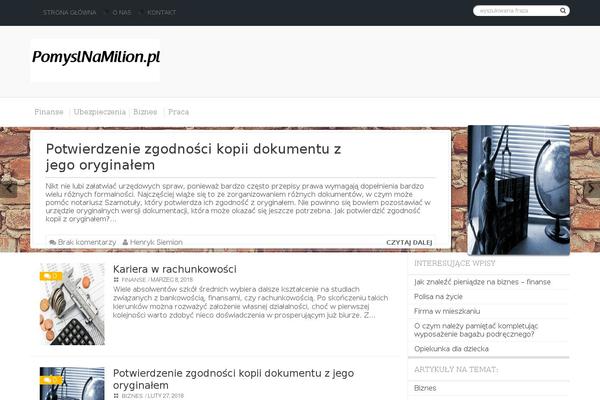Screen dimensions: 600x400
Task: Click the Marzec 8, 2018 date text
Action: pos(171,280)
